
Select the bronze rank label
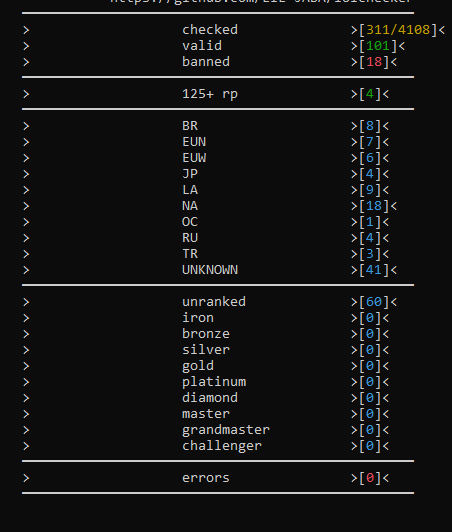206,334
